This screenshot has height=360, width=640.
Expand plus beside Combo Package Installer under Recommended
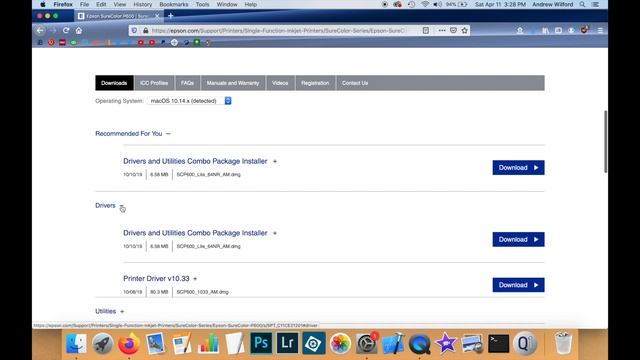275,162
